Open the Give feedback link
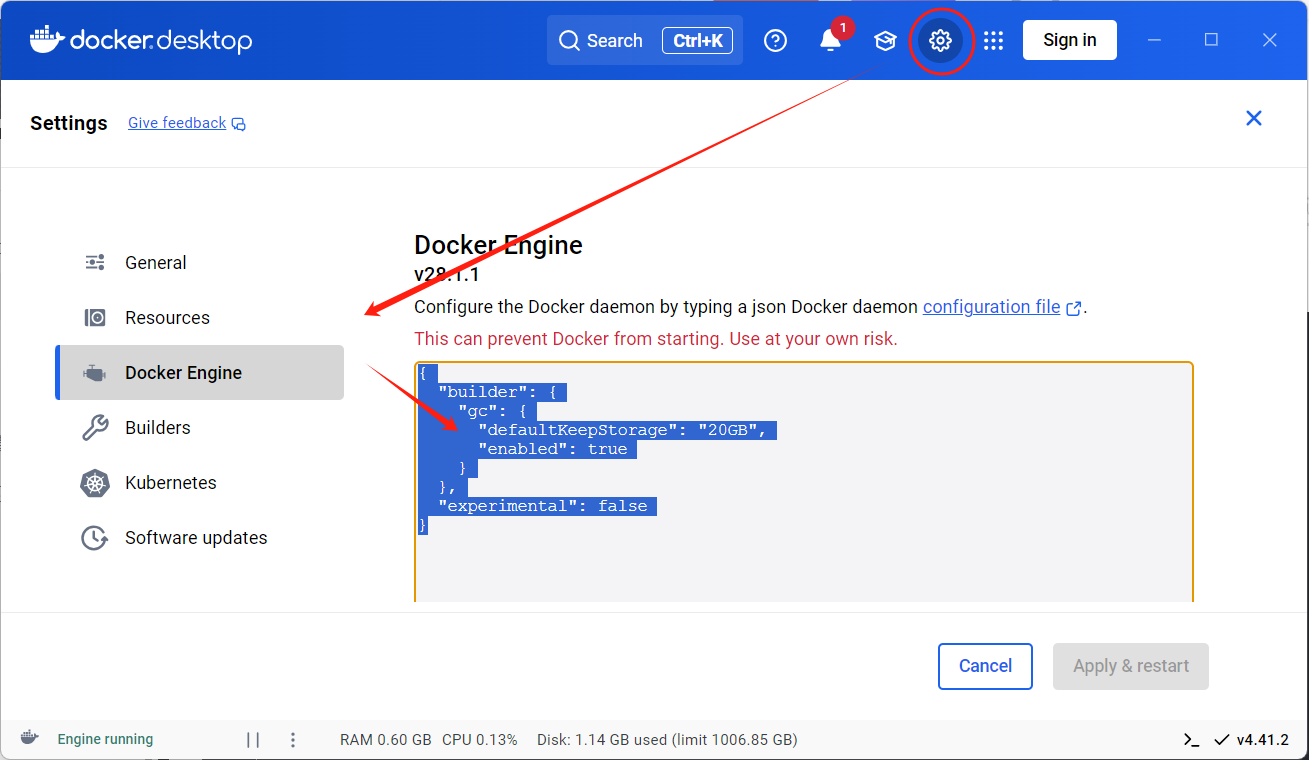Viewport: 1309px width, 760px height. 177,123
